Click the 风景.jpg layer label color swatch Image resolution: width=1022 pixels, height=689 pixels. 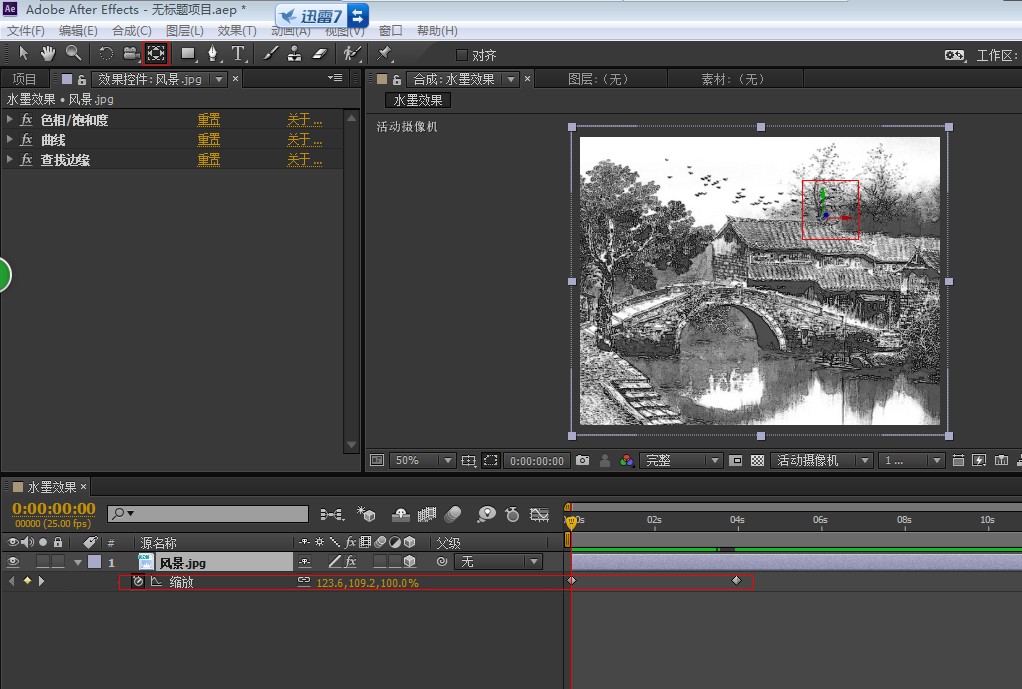[x=94, y=562]
